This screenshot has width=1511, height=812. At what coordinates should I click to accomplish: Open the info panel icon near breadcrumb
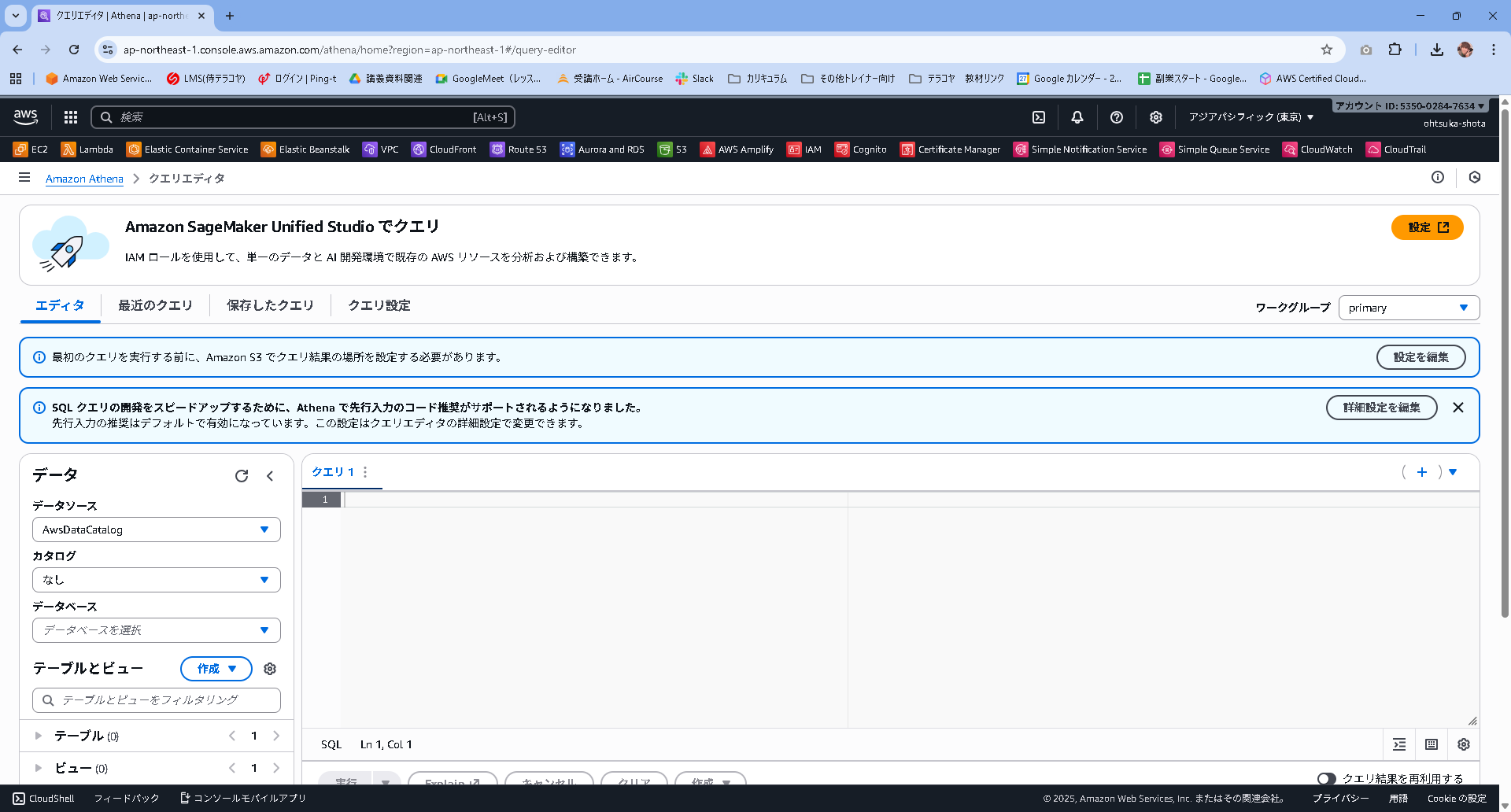pos(1438,178)
